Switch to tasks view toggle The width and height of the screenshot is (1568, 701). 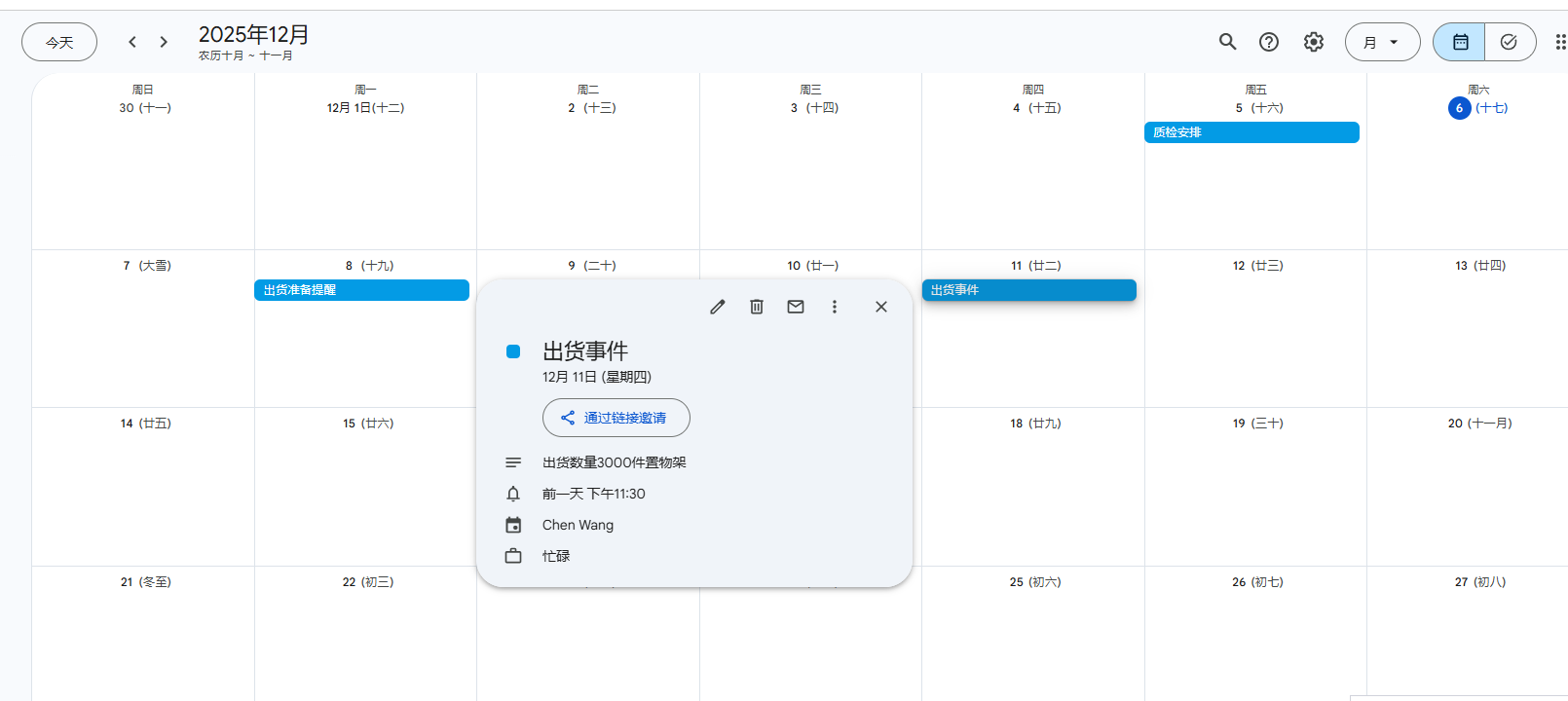click(x=1509, y=42)
